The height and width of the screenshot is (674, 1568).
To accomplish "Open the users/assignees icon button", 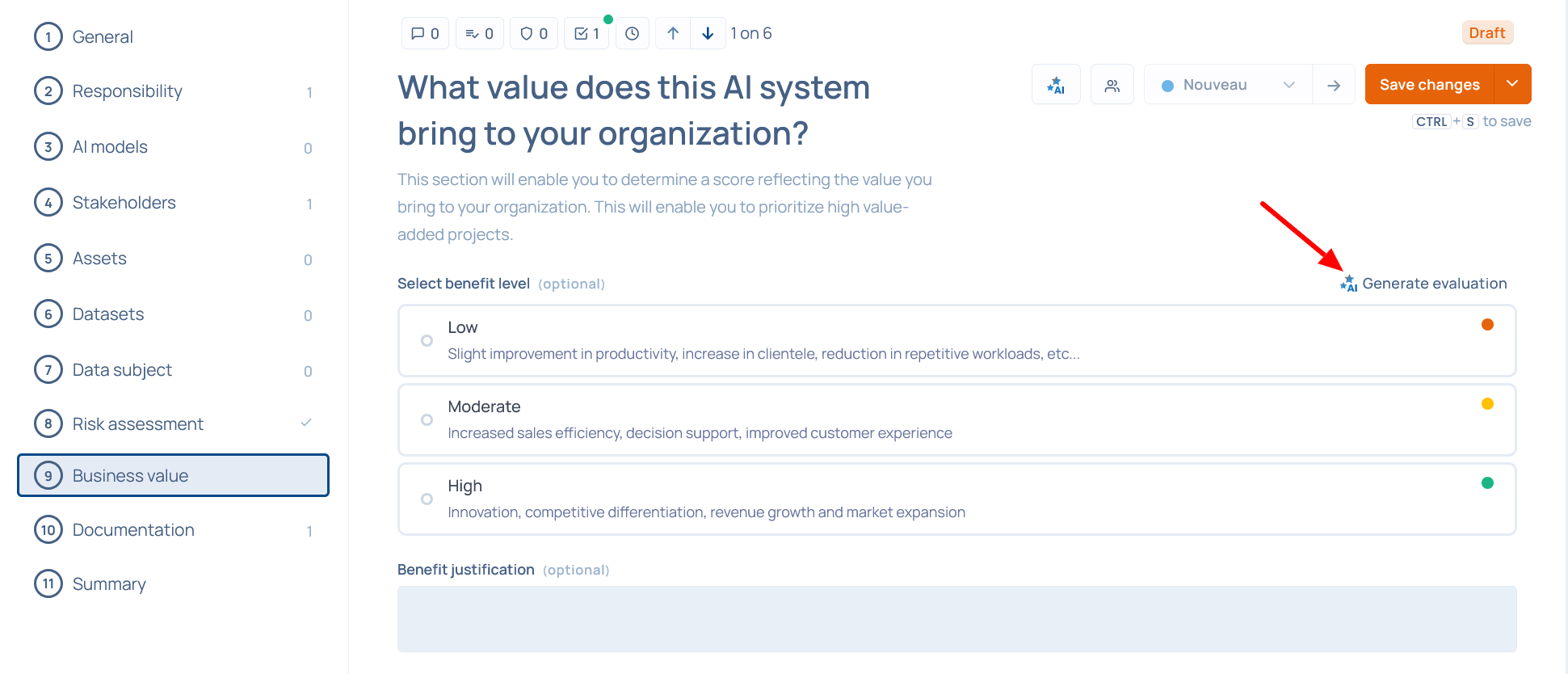I will click(1112, 85).
